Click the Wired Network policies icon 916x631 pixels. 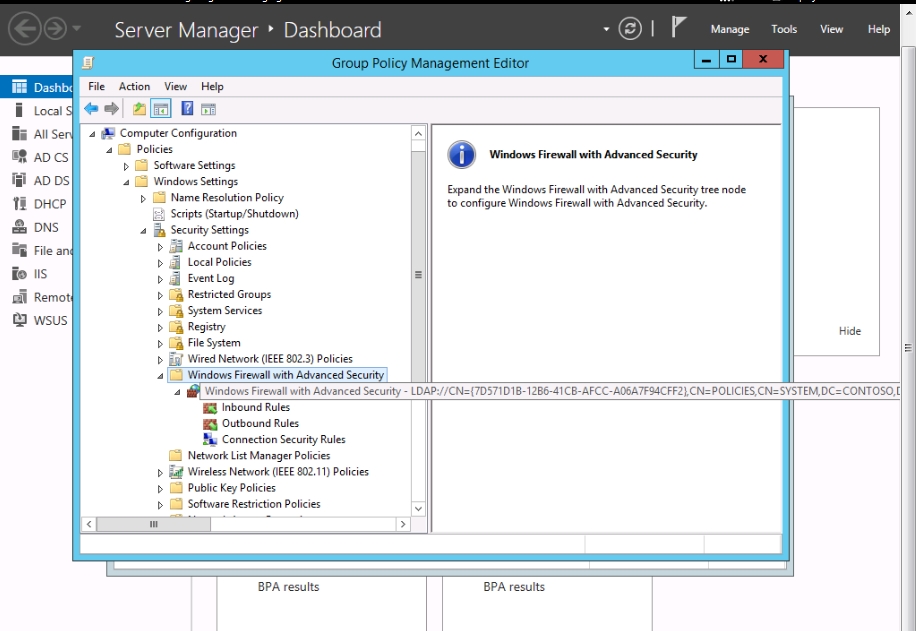tap(176, 359)
